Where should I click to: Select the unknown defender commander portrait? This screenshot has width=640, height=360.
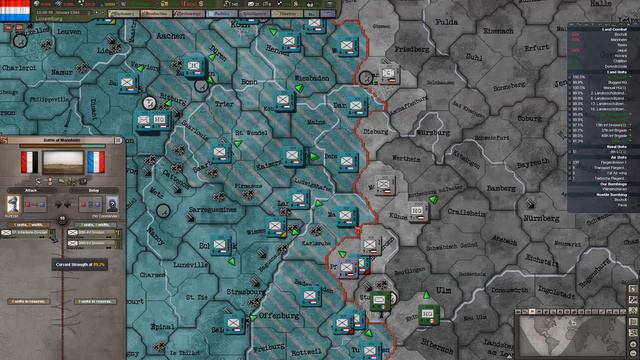pyautogui.click(x=112, y=204)
